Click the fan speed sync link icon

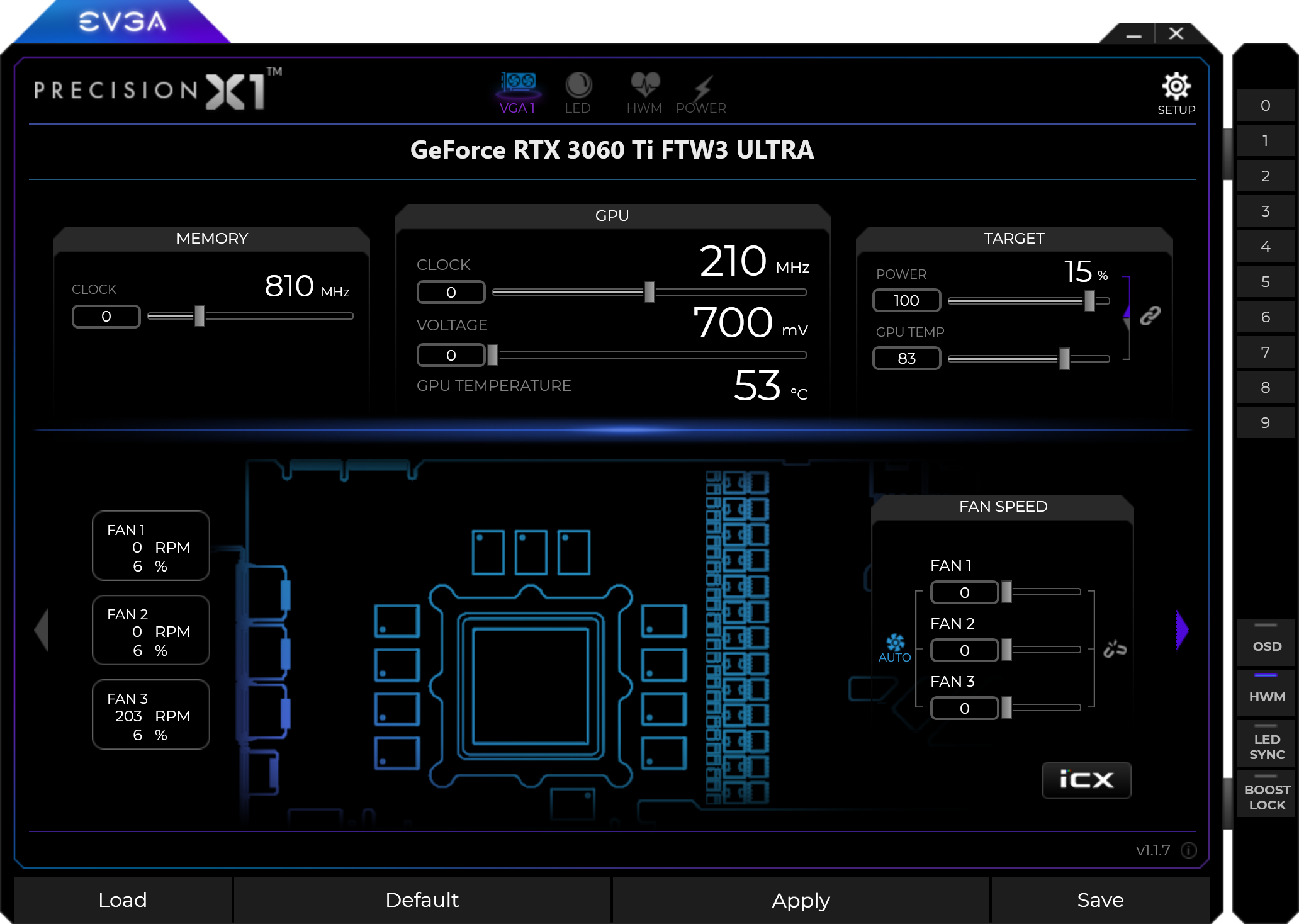coord(1115,649)
